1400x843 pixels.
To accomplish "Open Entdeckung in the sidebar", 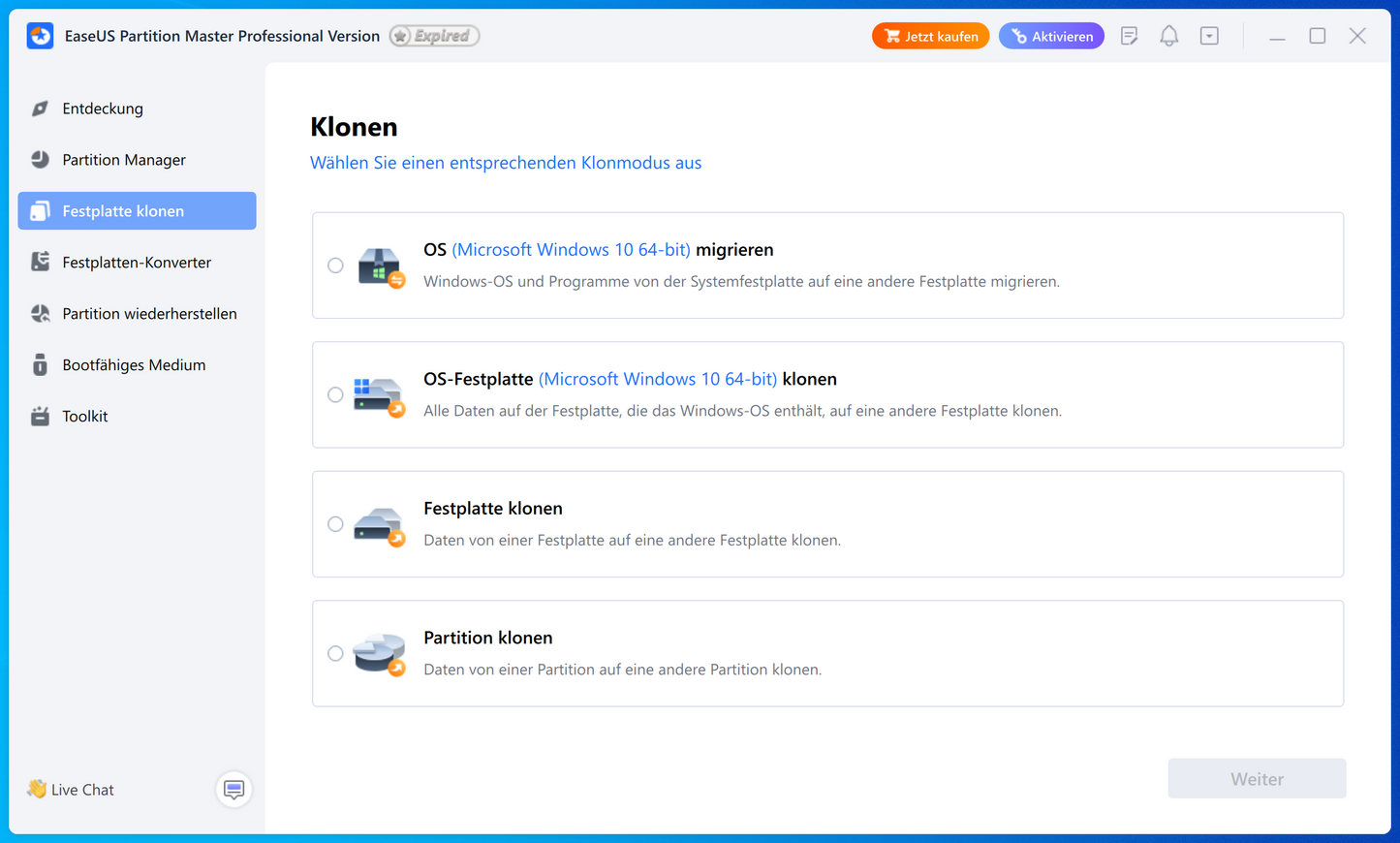I will tap(137, 109).
